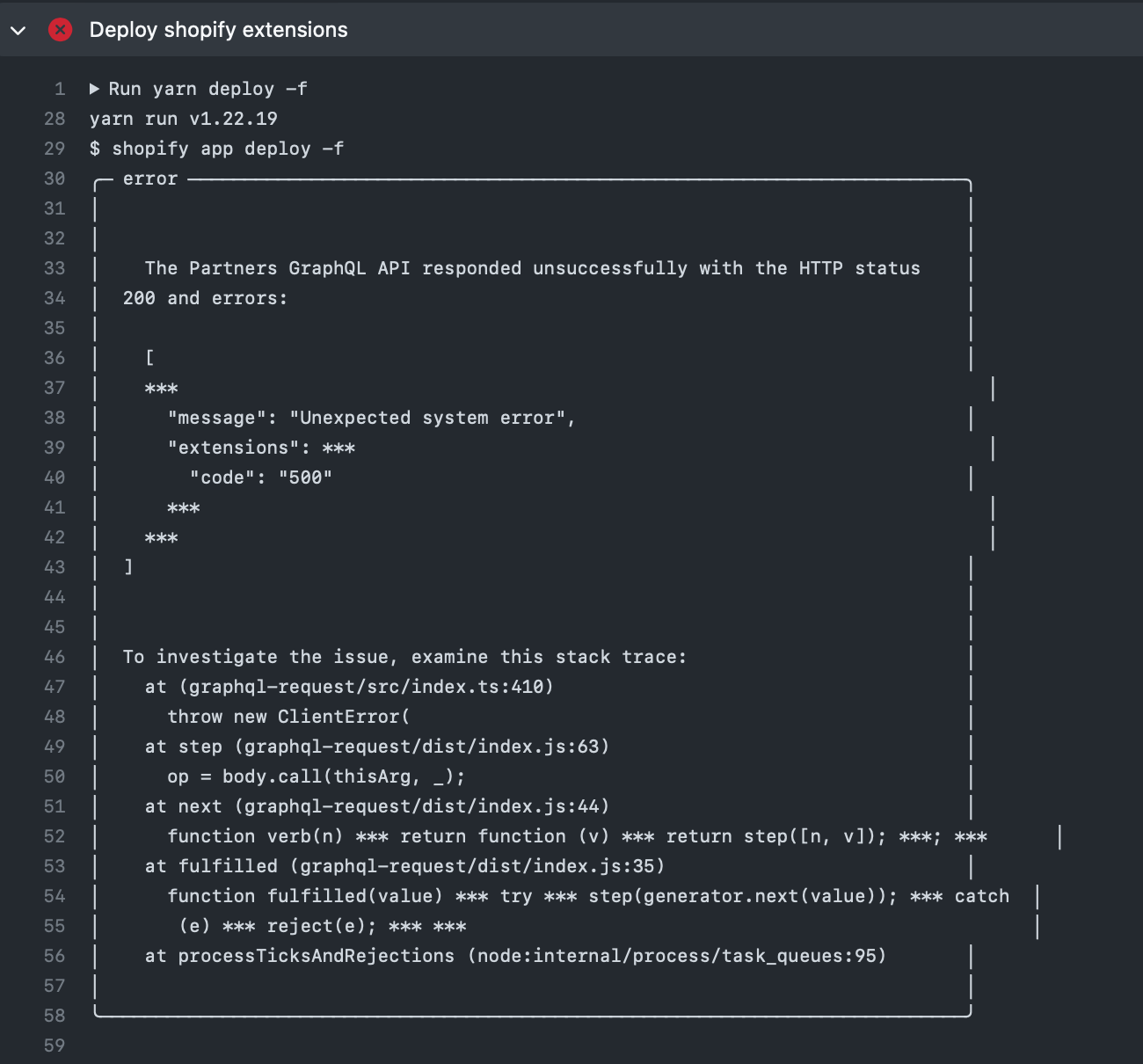This screenshot has height=1064, width=1143.
Task: Select the "Deploy shopify extensions" step header
Action: [x=216, y=29]
